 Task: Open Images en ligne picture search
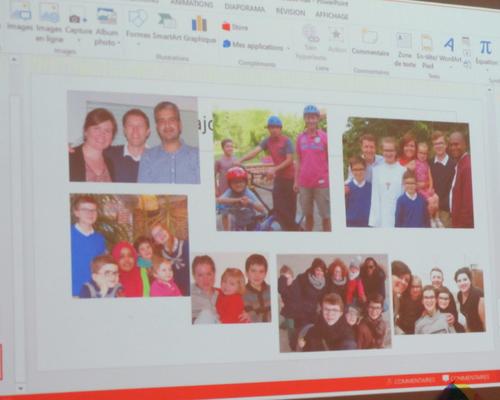(x=49, y=22)
